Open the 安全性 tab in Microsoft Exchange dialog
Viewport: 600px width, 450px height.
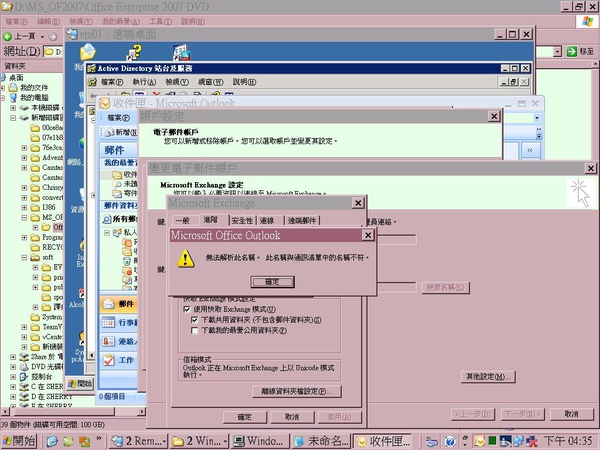[242, 220]
